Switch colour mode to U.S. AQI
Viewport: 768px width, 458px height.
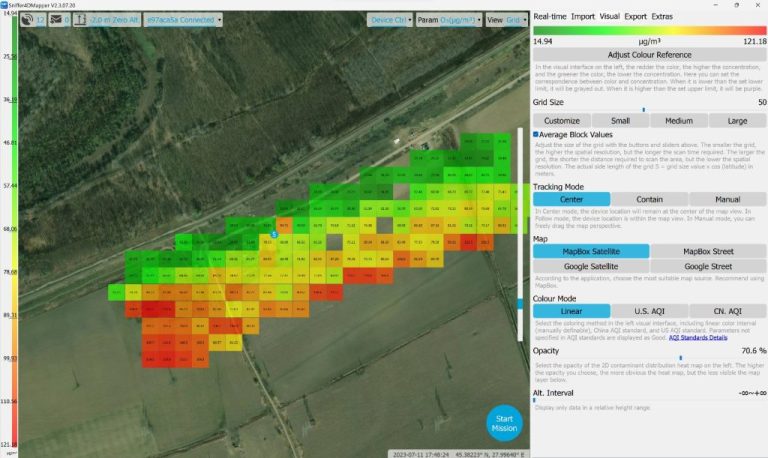(x=649, y=311)
